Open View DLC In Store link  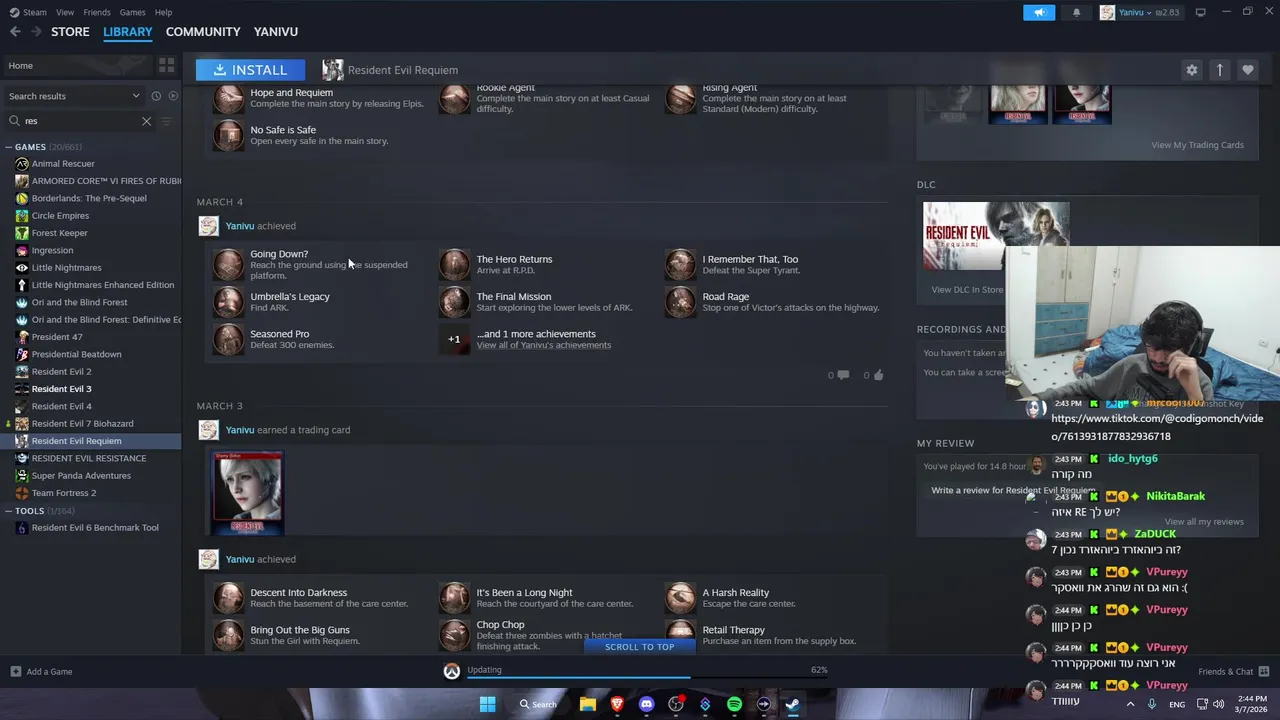(x=966, y=290)
